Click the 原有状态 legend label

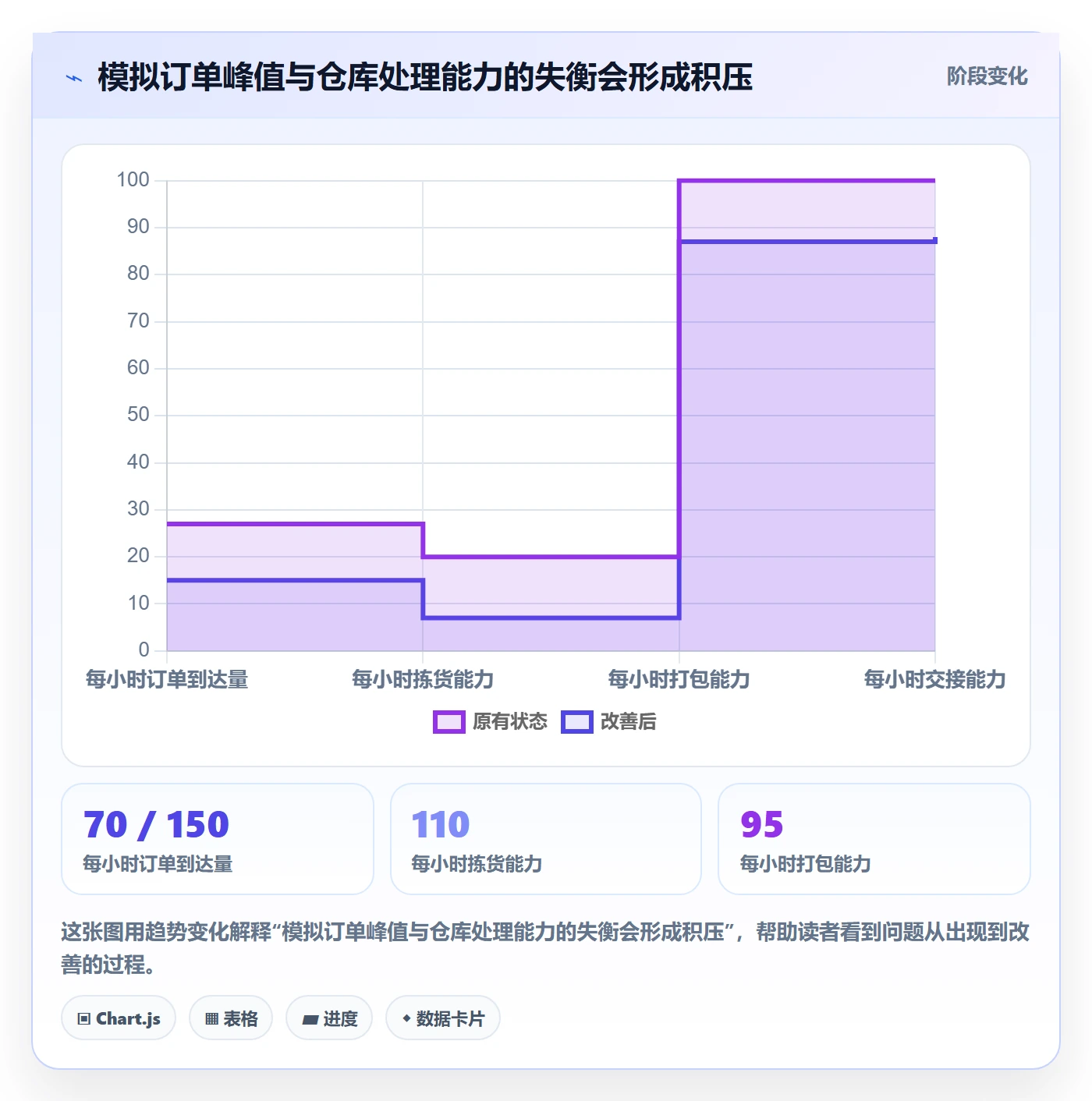(x=510, y=722)
